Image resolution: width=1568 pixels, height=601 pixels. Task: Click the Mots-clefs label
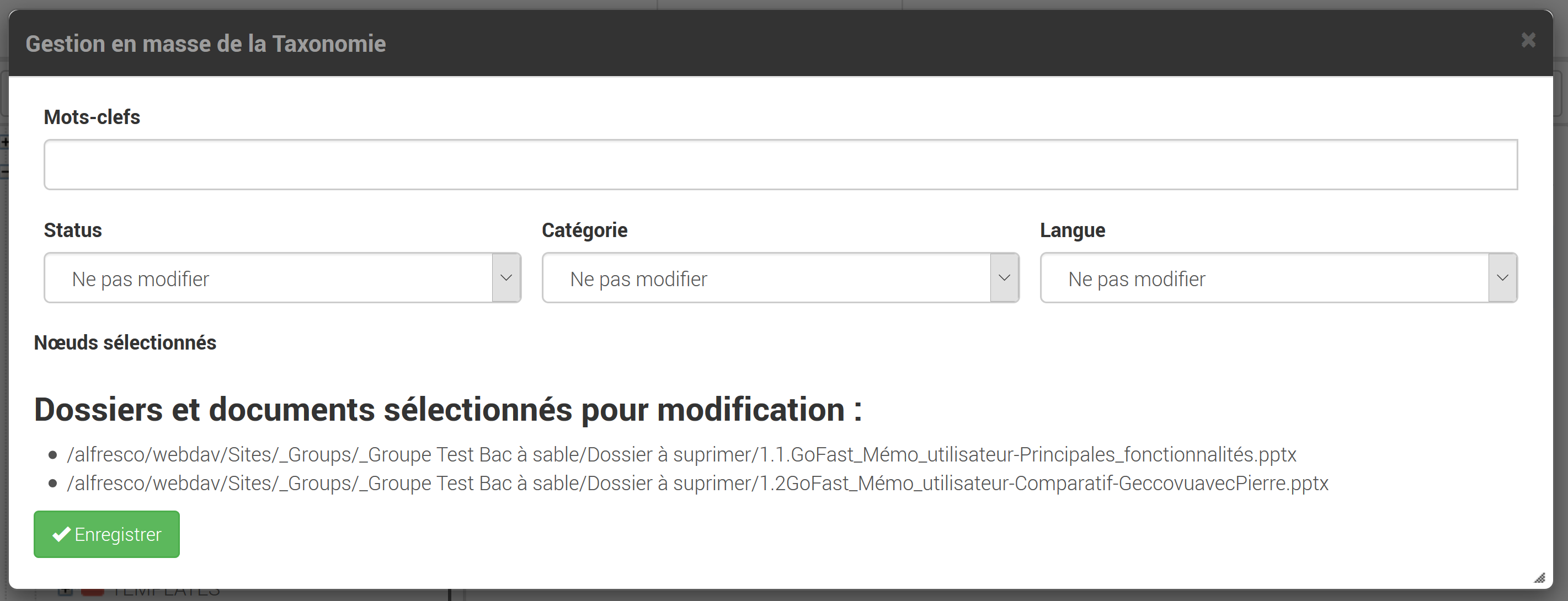coord(92,117)
